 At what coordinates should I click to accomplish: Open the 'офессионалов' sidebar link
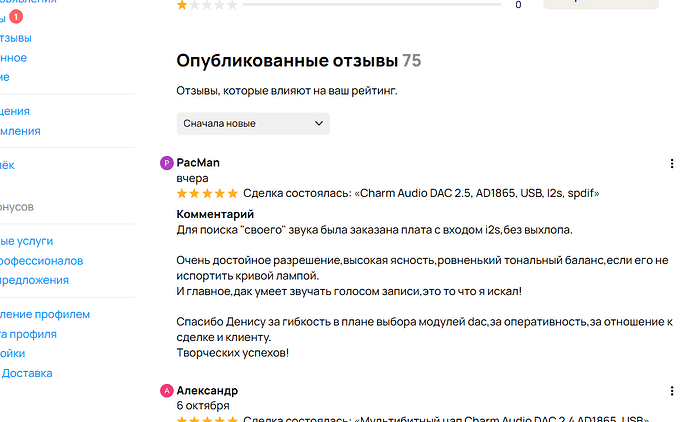(41, 261)
